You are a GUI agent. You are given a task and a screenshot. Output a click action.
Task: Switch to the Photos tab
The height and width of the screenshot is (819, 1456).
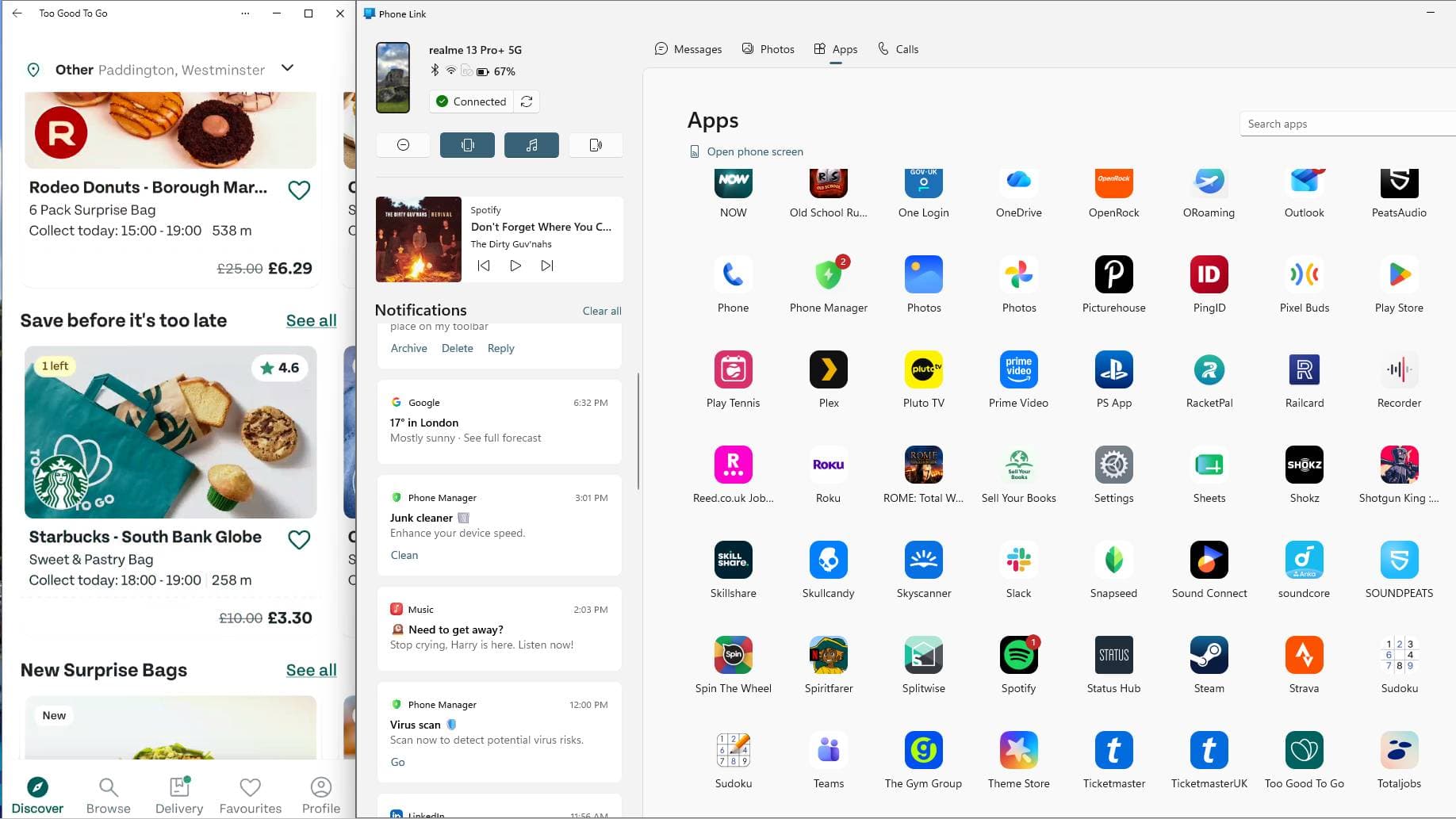coord(768,49)
